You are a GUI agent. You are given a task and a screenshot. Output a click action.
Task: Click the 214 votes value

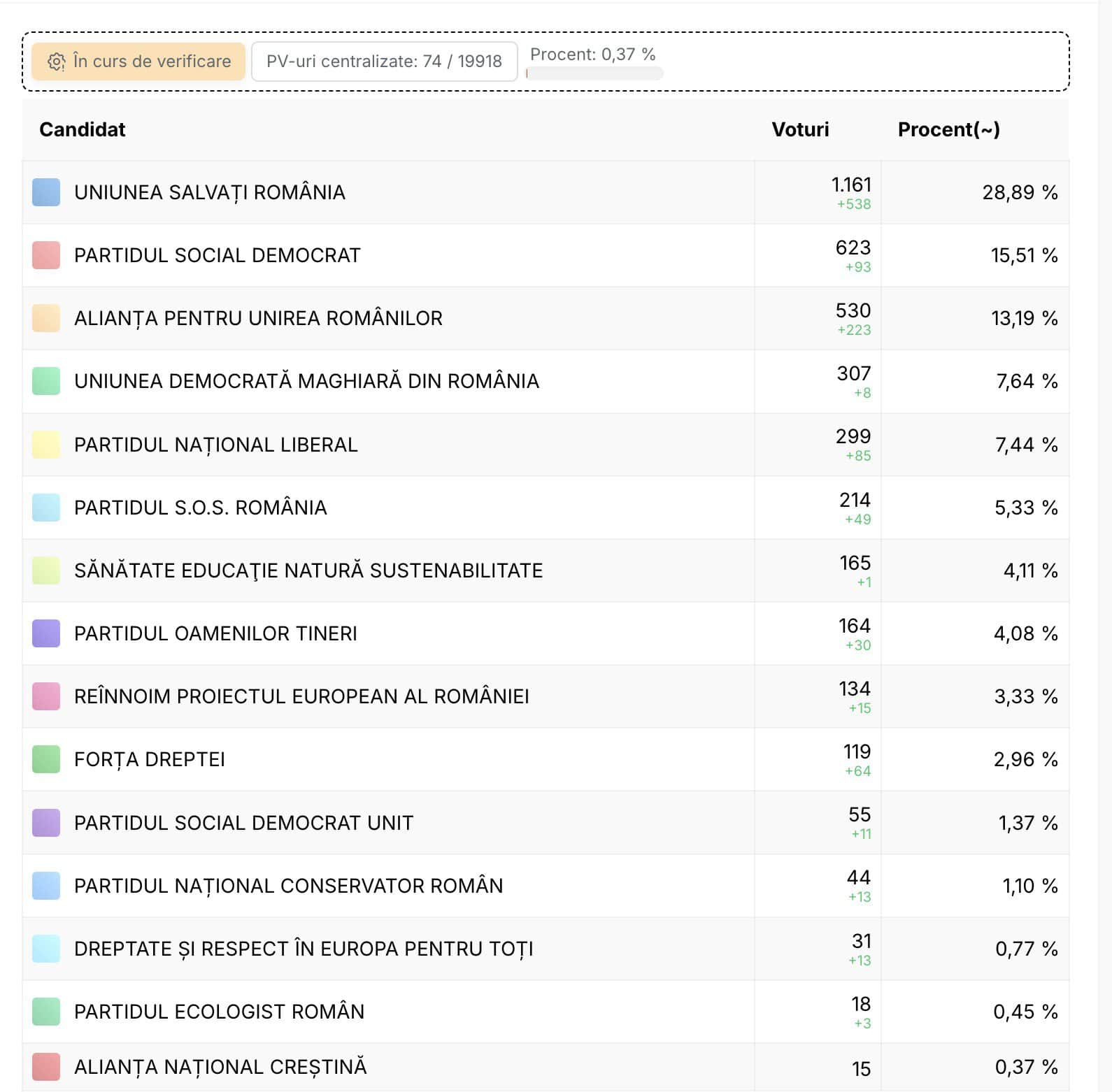pos(855,500)
